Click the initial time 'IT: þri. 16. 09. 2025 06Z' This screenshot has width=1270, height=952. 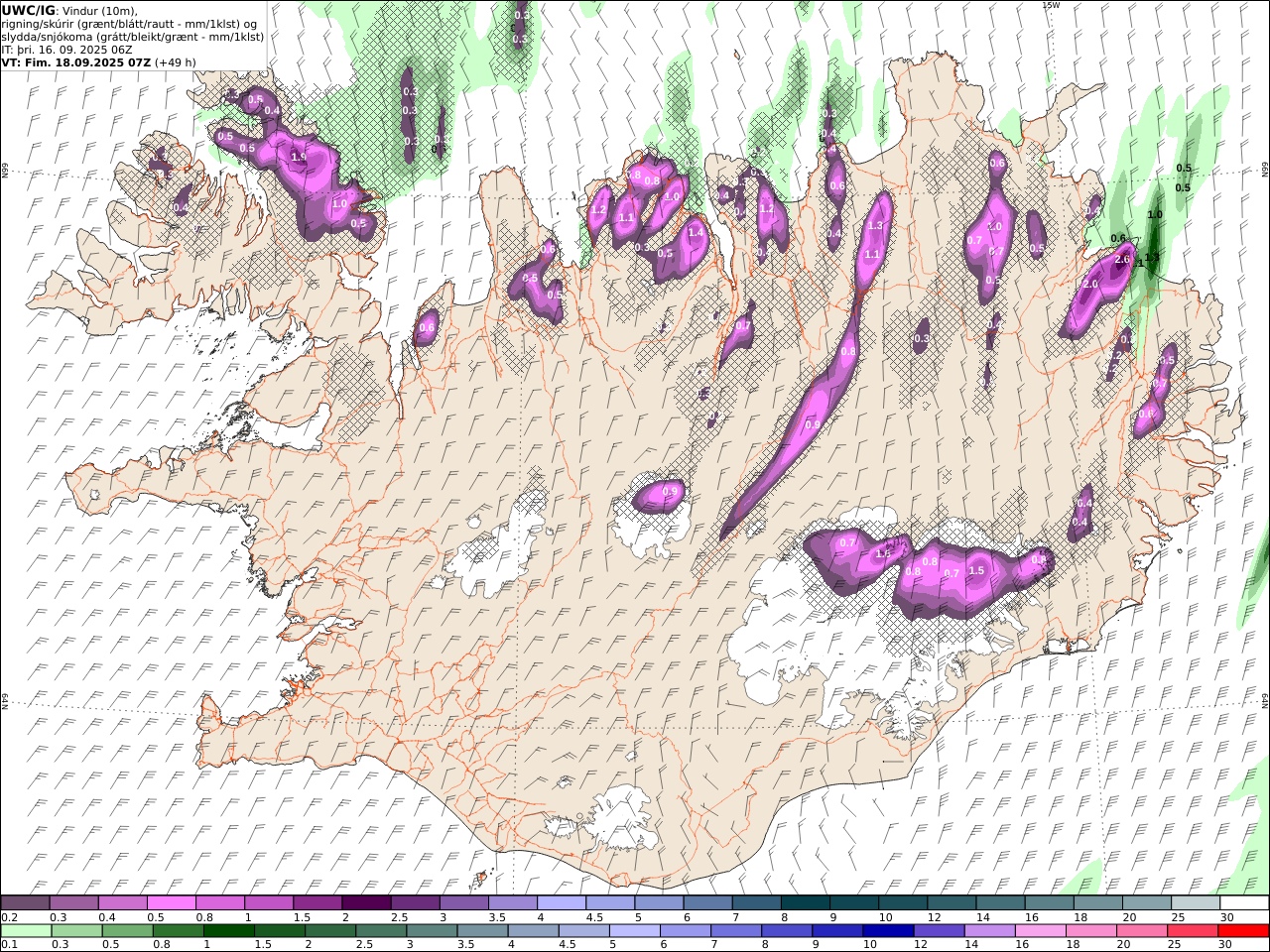click(66, 50)
